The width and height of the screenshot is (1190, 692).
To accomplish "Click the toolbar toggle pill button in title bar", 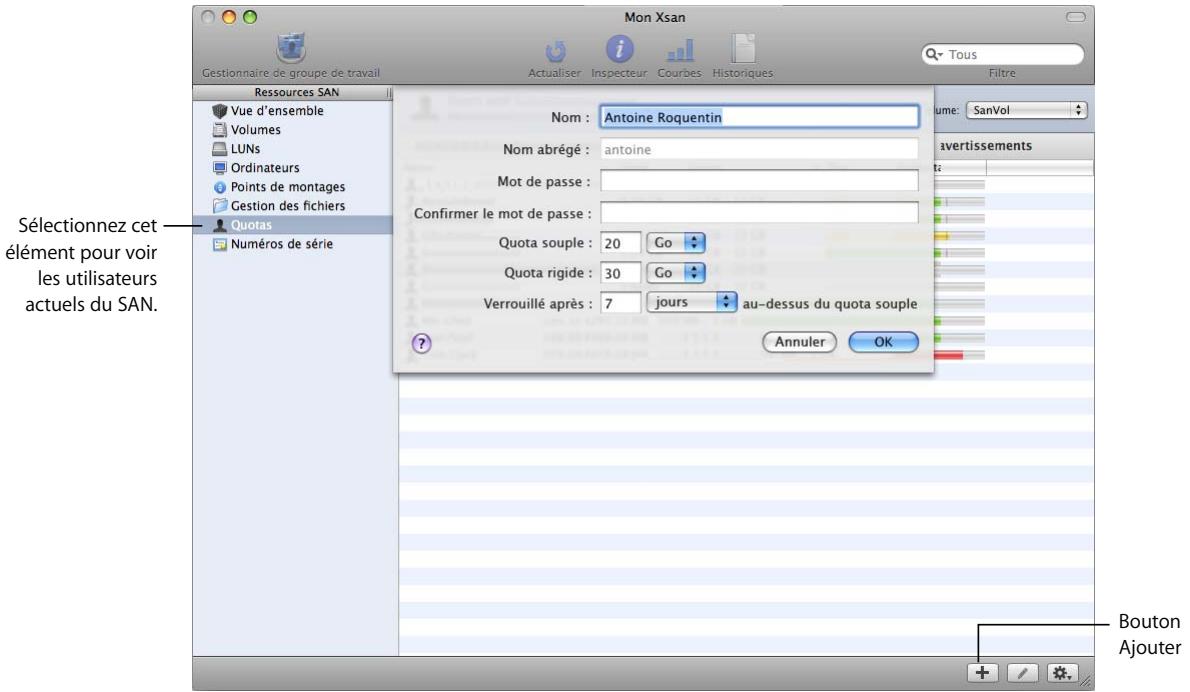I will click(1075, 17).
